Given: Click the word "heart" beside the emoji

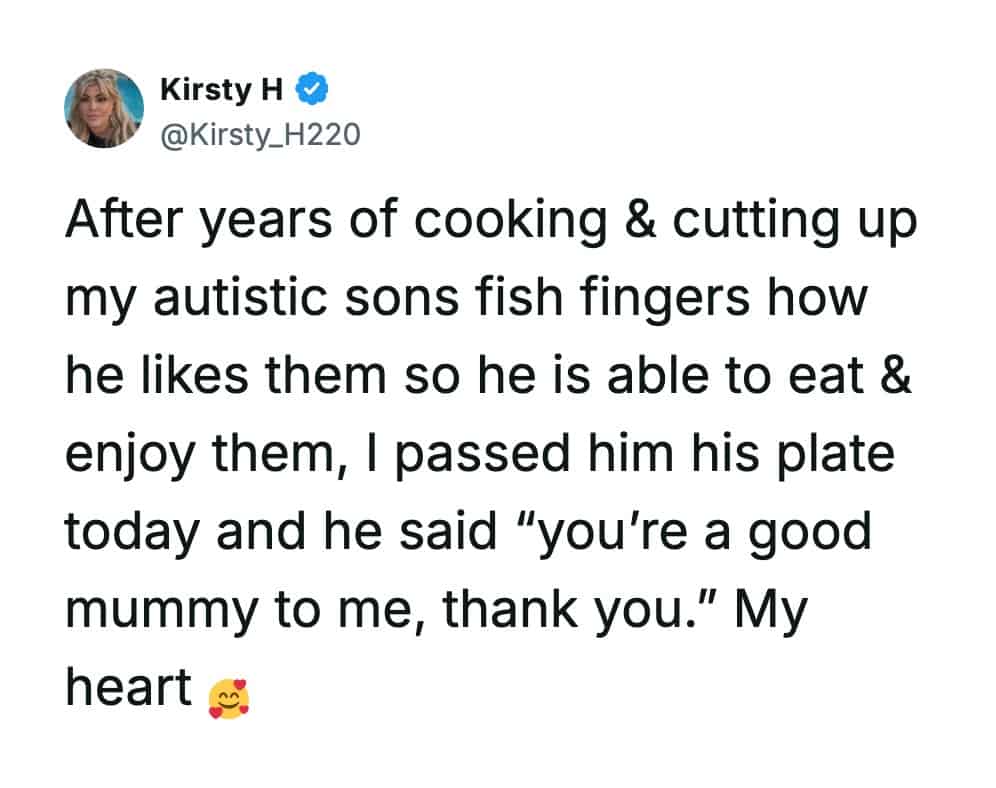Looking at the screenshot, I should point(129,687).
